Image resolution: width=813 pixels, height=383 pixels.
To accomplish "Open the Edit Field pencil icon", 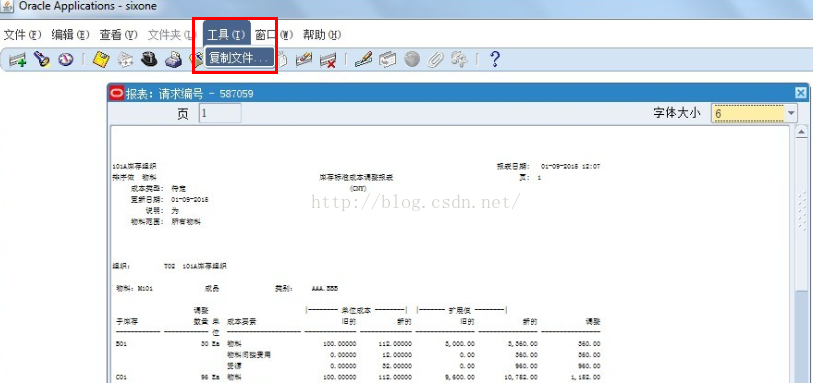I will 363,60.
